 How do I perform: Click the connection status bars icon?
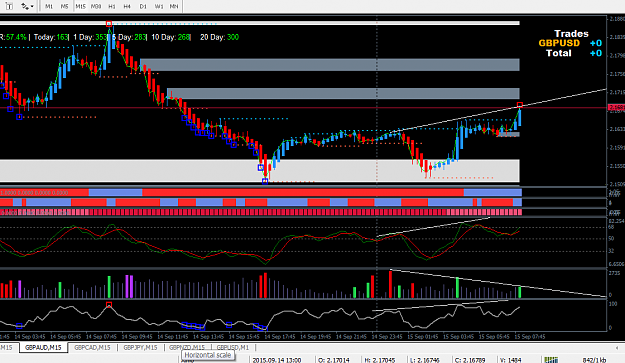click(x=551, y=360)
